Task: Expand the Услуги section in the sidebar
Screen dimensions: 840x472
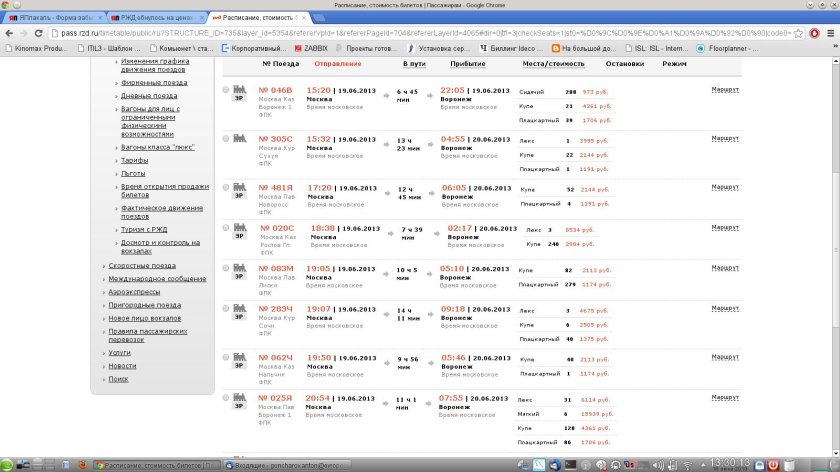Action: (120, 353)
